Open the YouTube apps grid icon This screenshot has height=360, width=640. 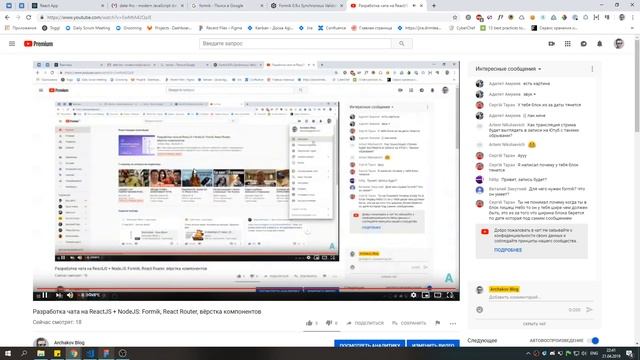click(x=567, y=44)
